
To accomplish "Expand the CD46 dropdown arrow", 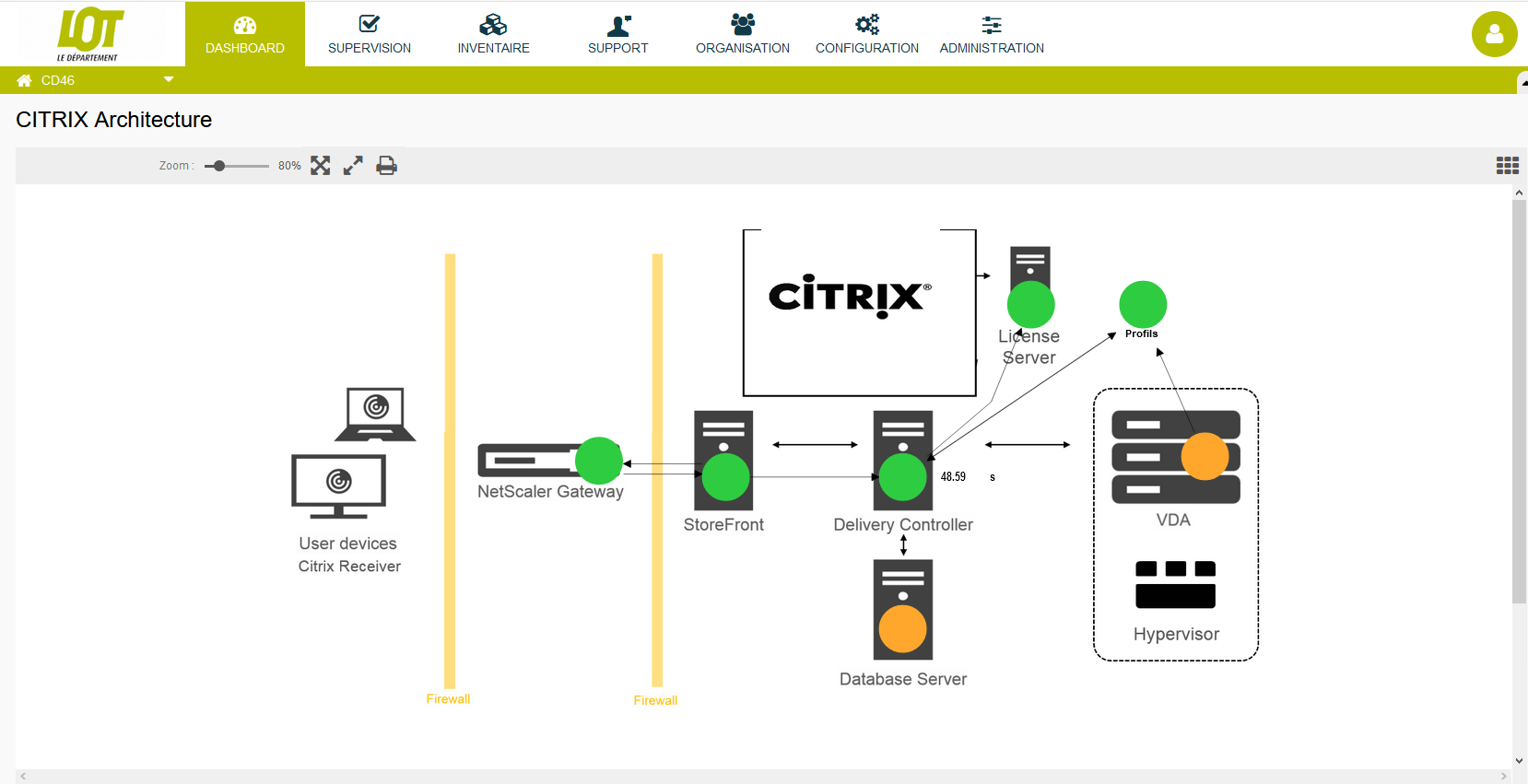I will click(x=169, y=79).
